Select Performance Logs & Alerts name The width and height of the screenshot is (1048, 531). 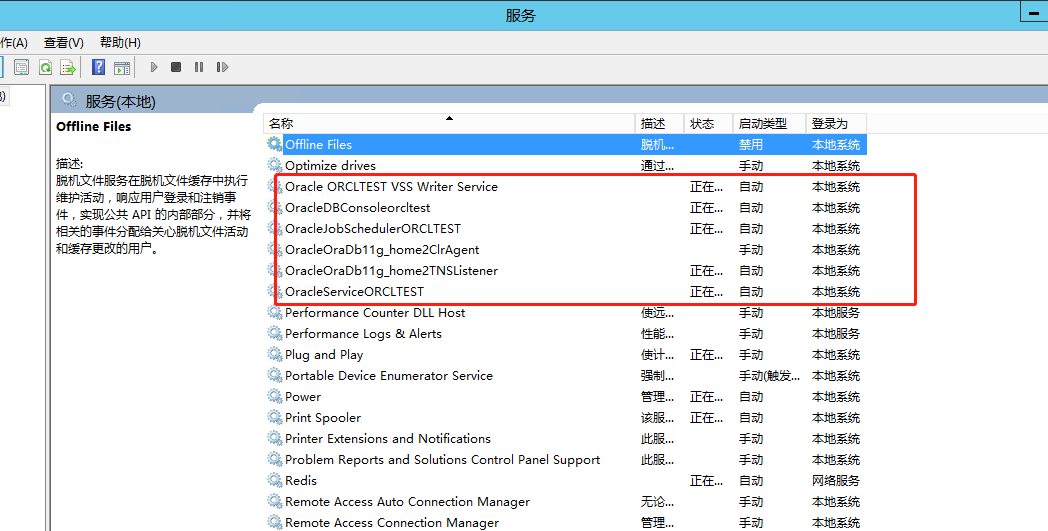(364, 334)
